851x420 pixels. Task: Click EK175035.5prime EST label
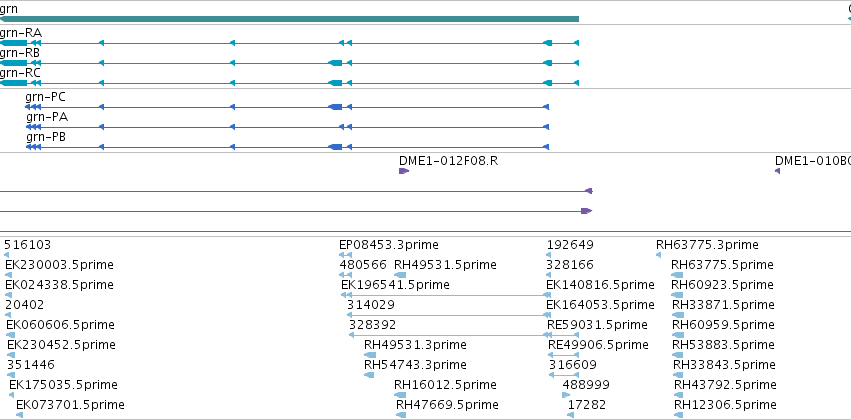coord(63,385)
